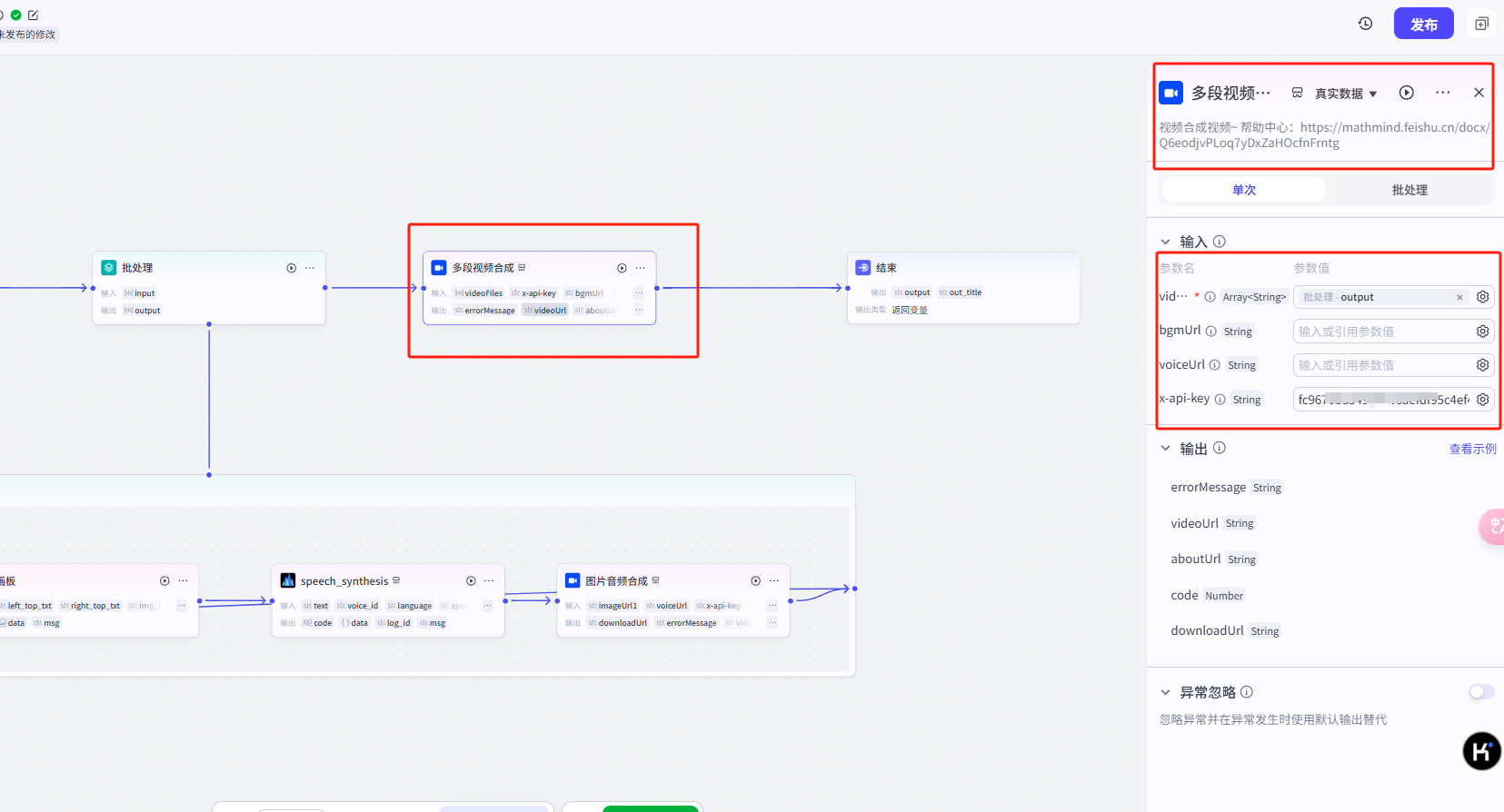Switch to the 批处理 tab
Screen dimensions: 1504x812
1409,190
